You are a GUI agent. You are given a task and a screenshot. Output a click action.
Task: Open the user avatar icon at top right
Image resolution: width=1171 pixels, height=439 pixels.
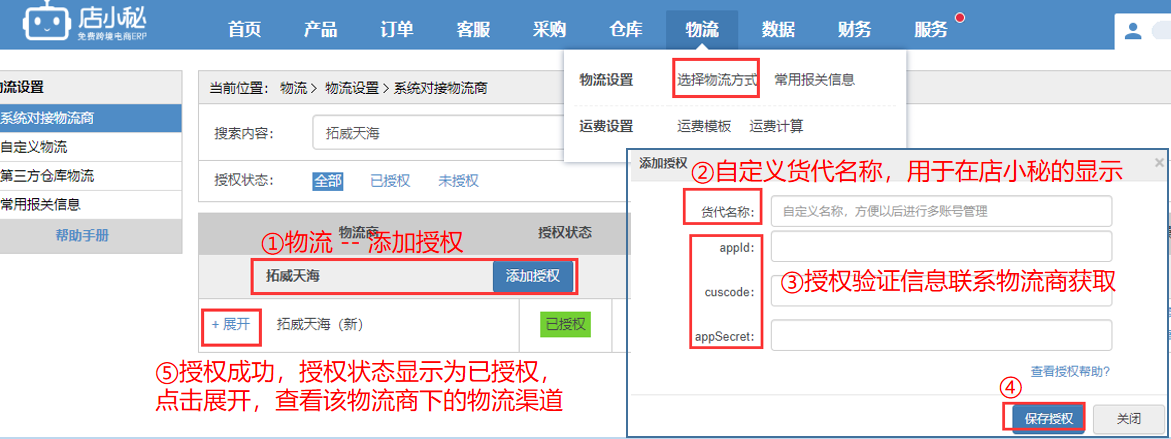(1133, 31)
